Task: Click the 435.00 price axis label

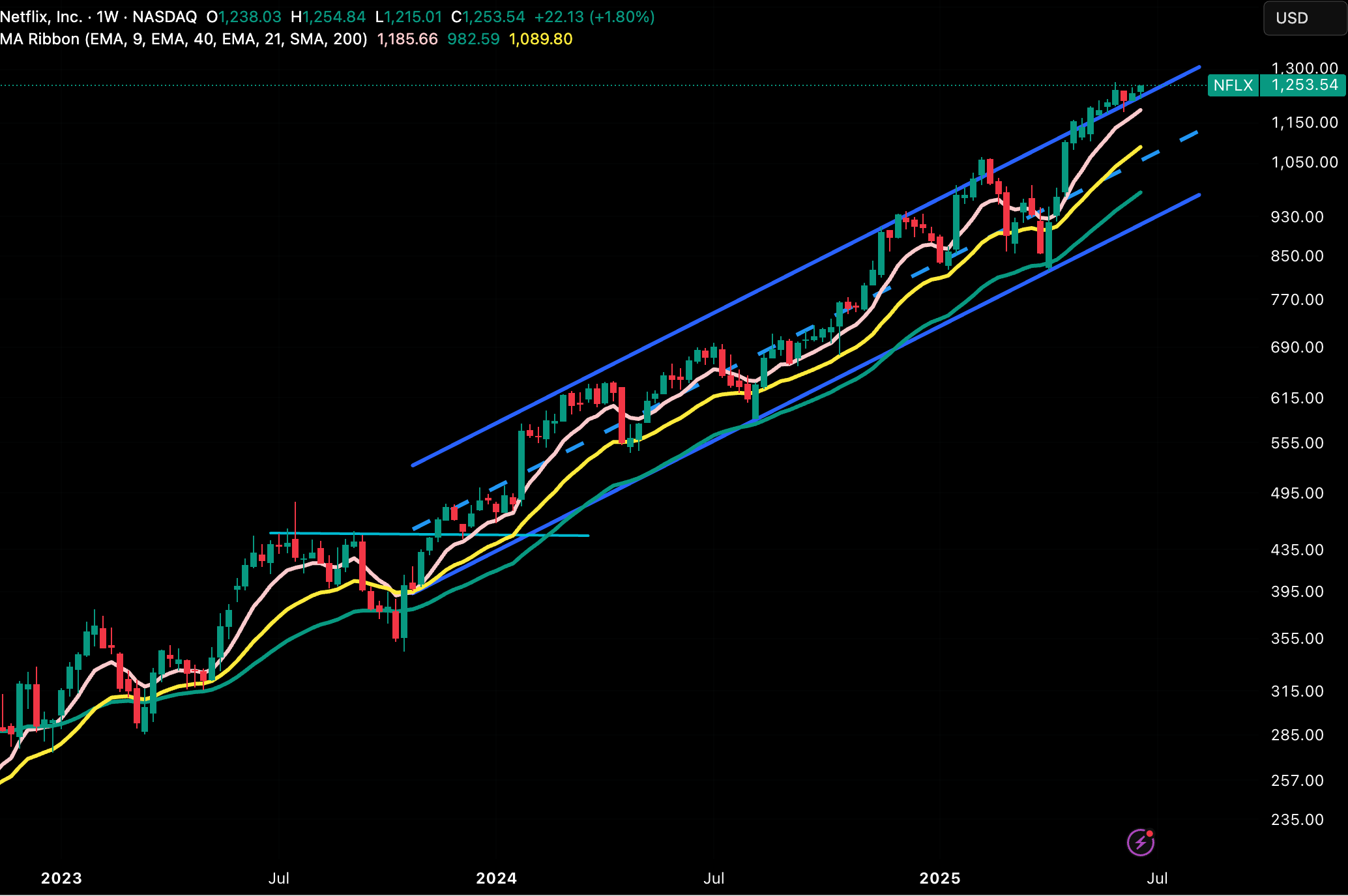Action: (x=1297, y=550)
